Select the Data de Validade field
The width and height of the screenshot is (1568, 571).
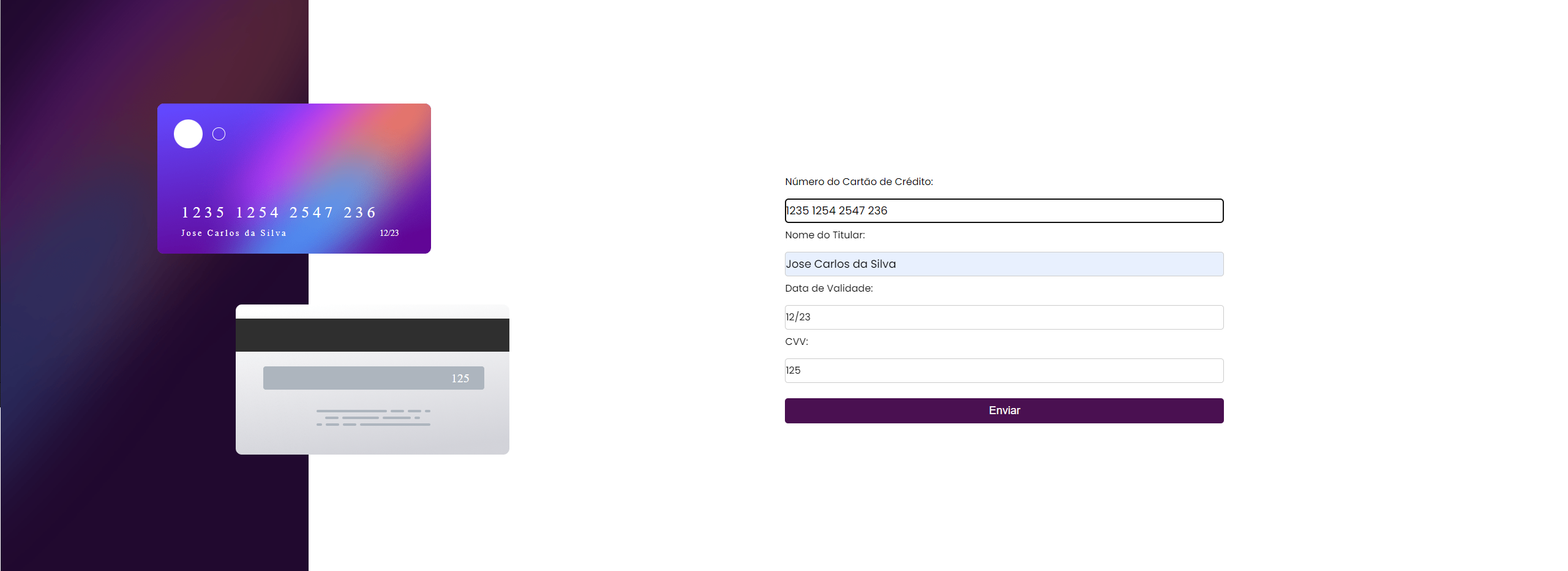click(x=1003, y=317)
